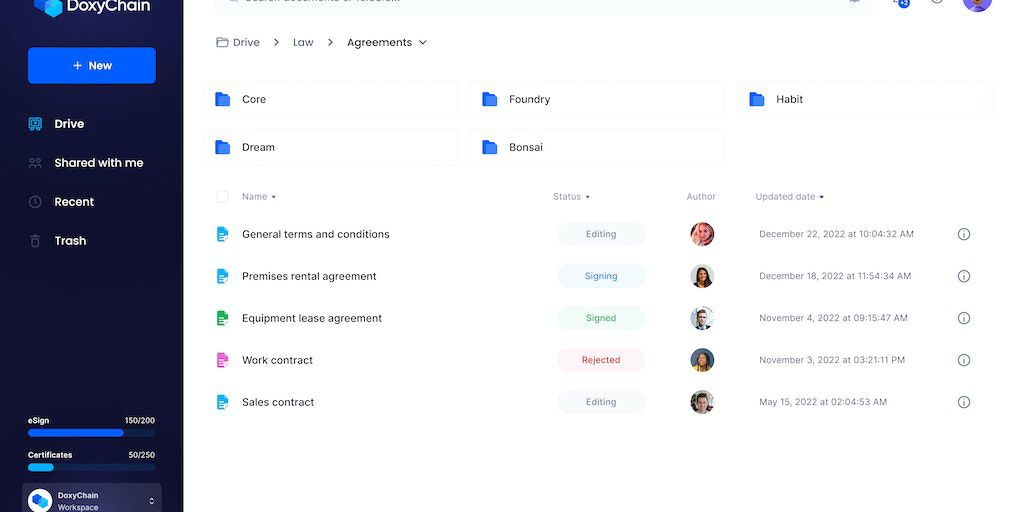This screenshot has height=512, width=1024.
Task: Click the Drive breadcrumb link
Action: pyautogui.click(x=246, y=42)
